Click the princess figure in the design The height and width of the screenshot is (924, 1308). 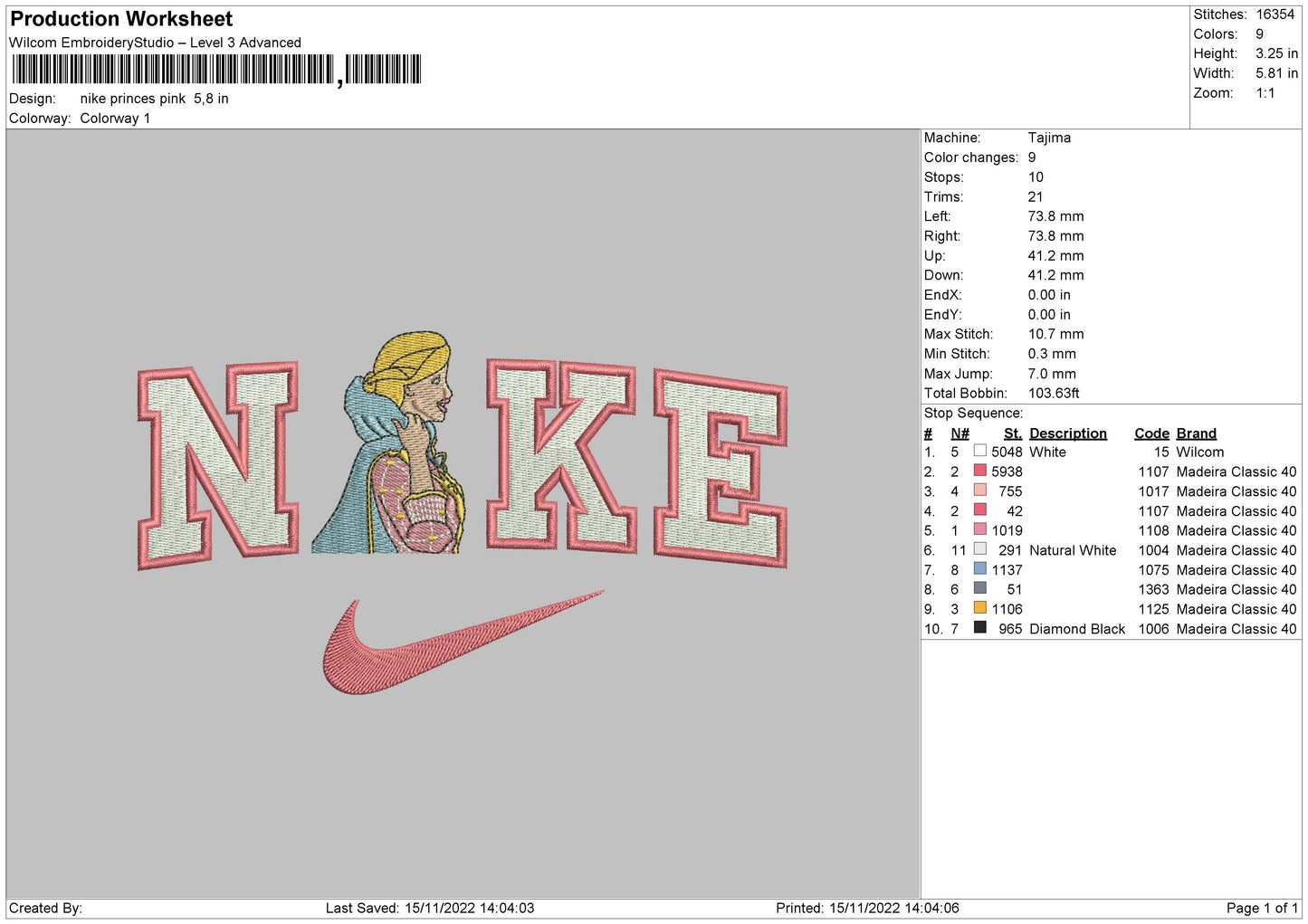[x=391, y=443]
